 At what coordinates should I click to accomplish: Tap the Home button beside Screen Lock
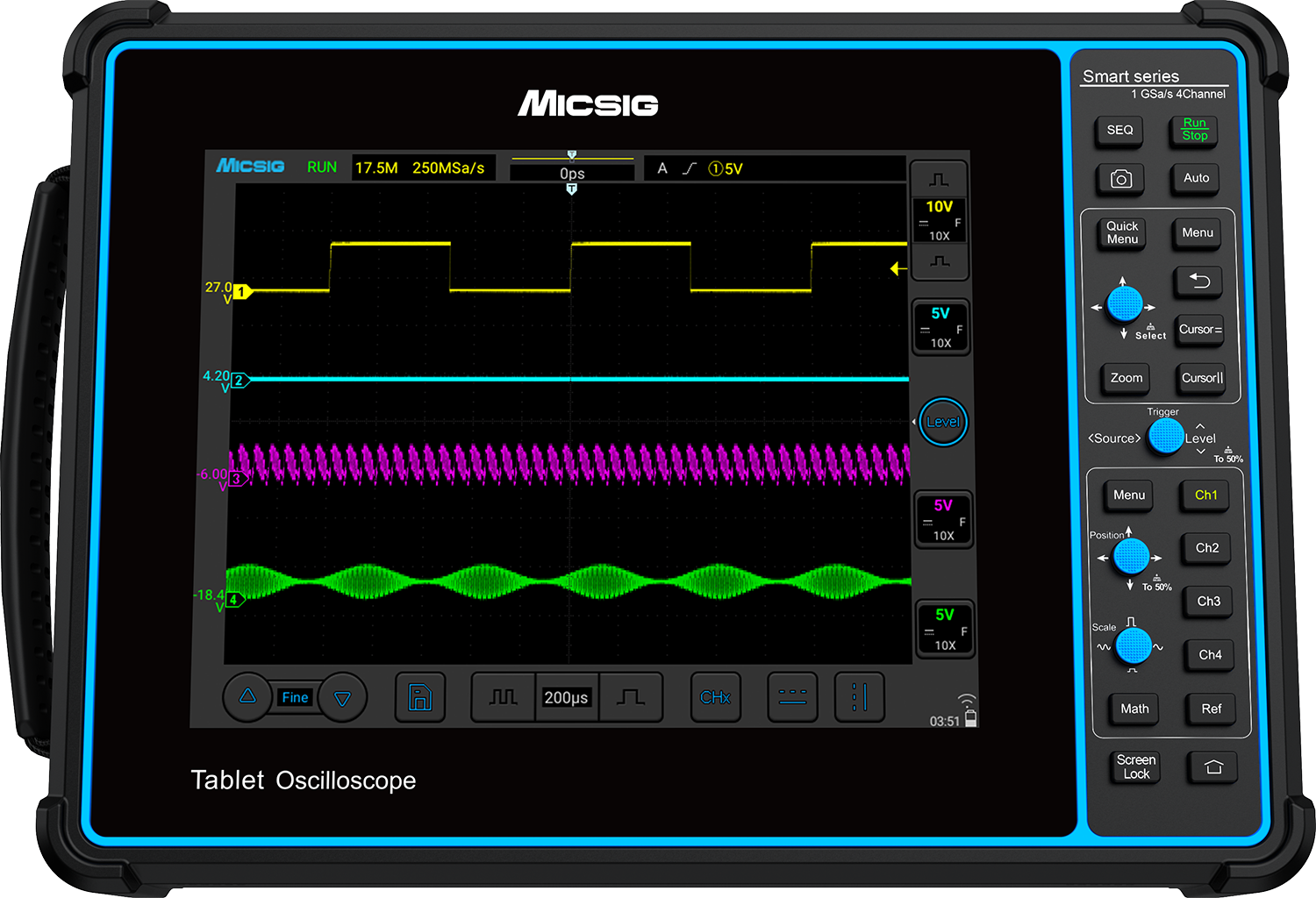click(1213, 767)
